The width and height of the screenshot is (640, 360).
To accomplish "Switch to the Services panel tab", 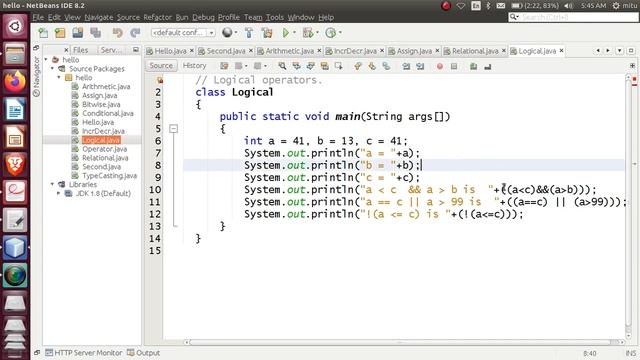I will click(111, 50).
